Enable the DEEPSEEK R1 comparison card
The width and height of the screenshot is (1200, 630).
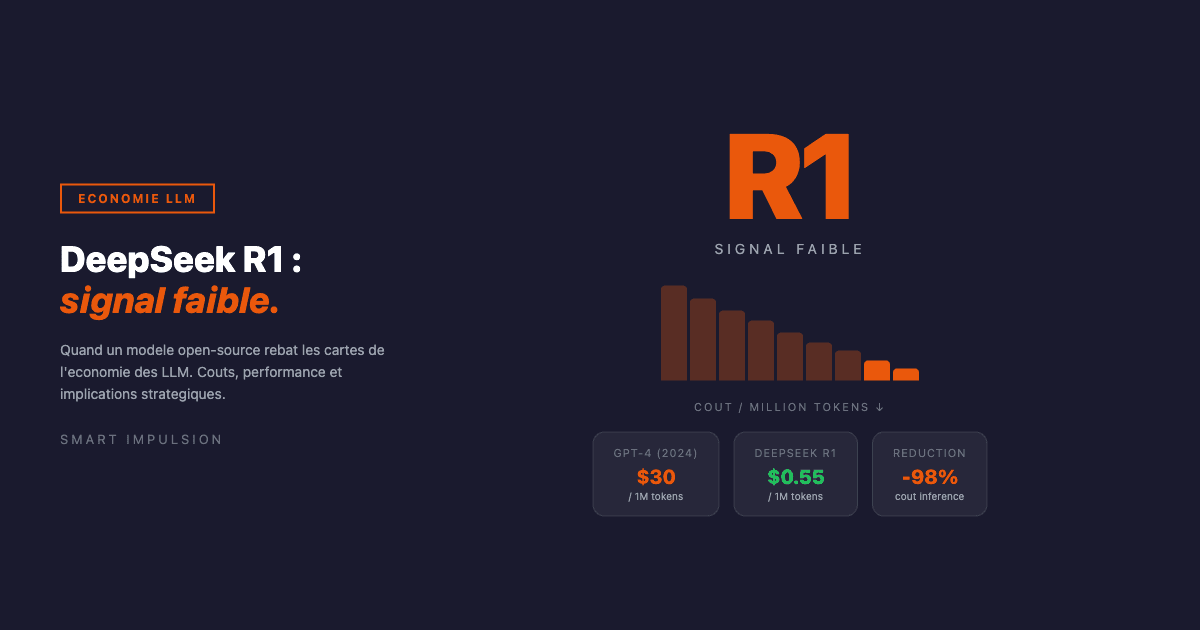[x=796, y=474]
